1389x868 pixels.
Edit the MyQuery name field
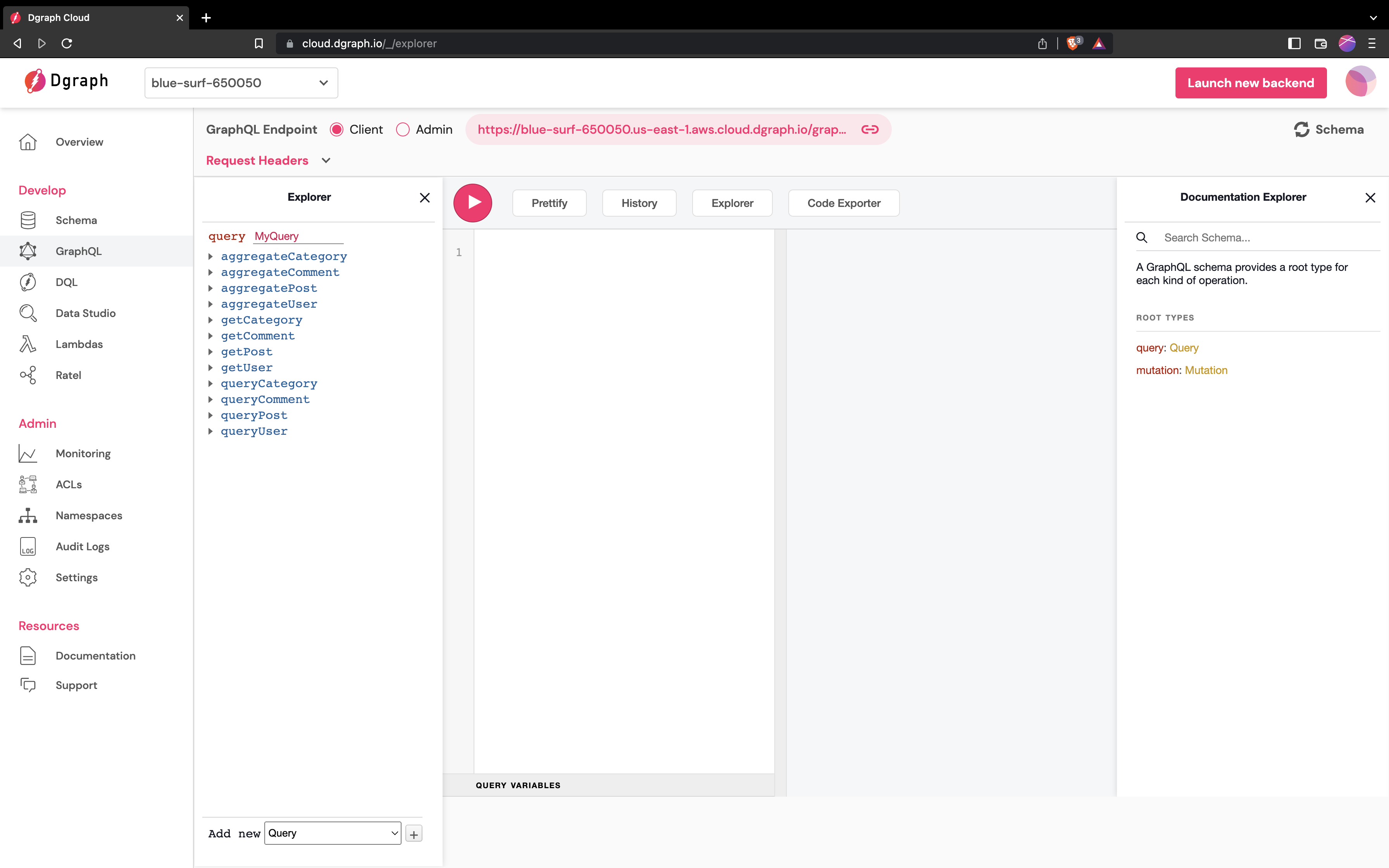[298, 236]
